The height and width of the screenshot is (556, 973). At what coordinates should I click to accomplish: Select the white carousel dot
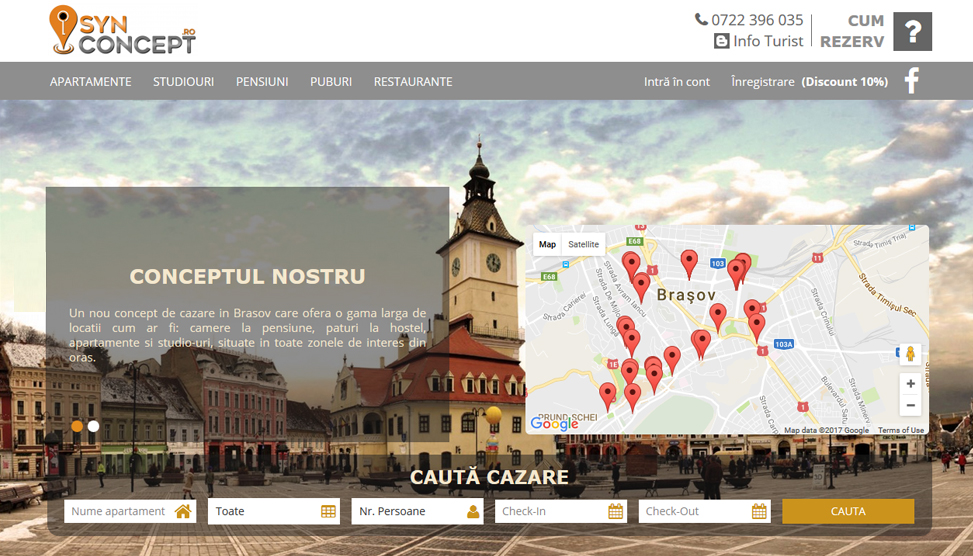coord(93,426)
